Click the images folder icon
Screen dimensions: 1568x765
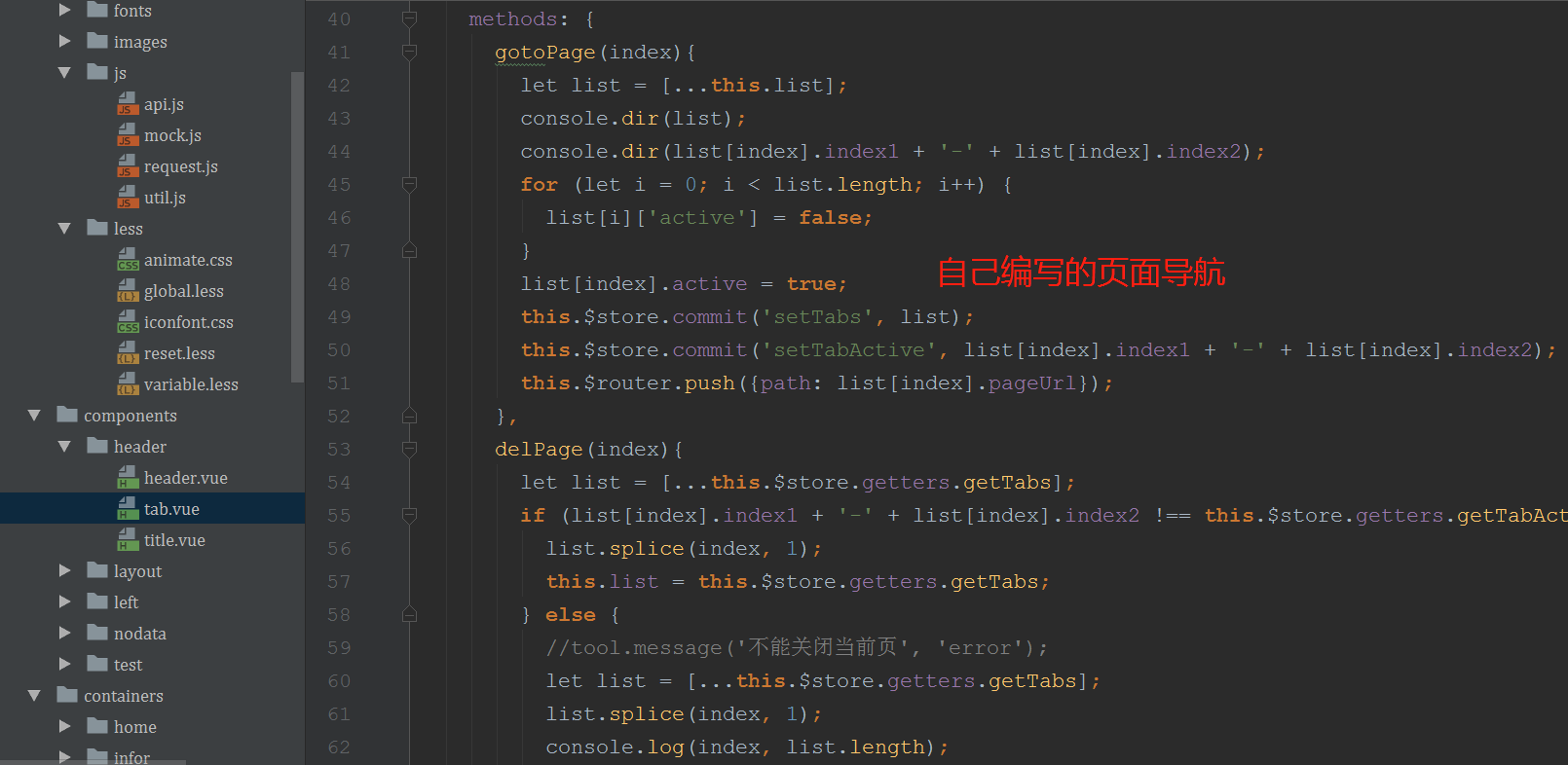97,42
